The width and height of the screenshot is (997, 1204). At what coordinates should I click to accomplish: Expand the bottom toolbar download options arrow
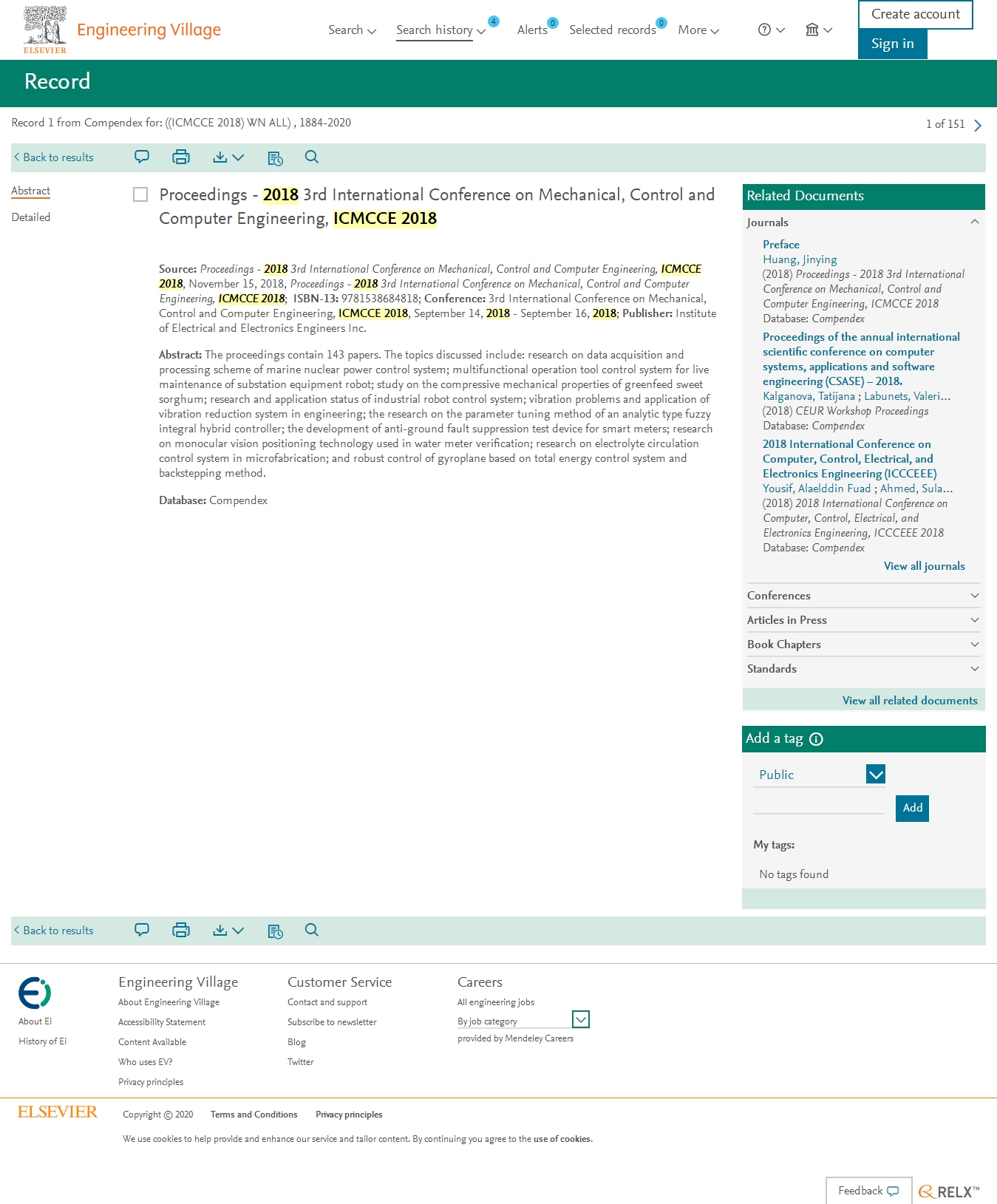pos(238,931)
